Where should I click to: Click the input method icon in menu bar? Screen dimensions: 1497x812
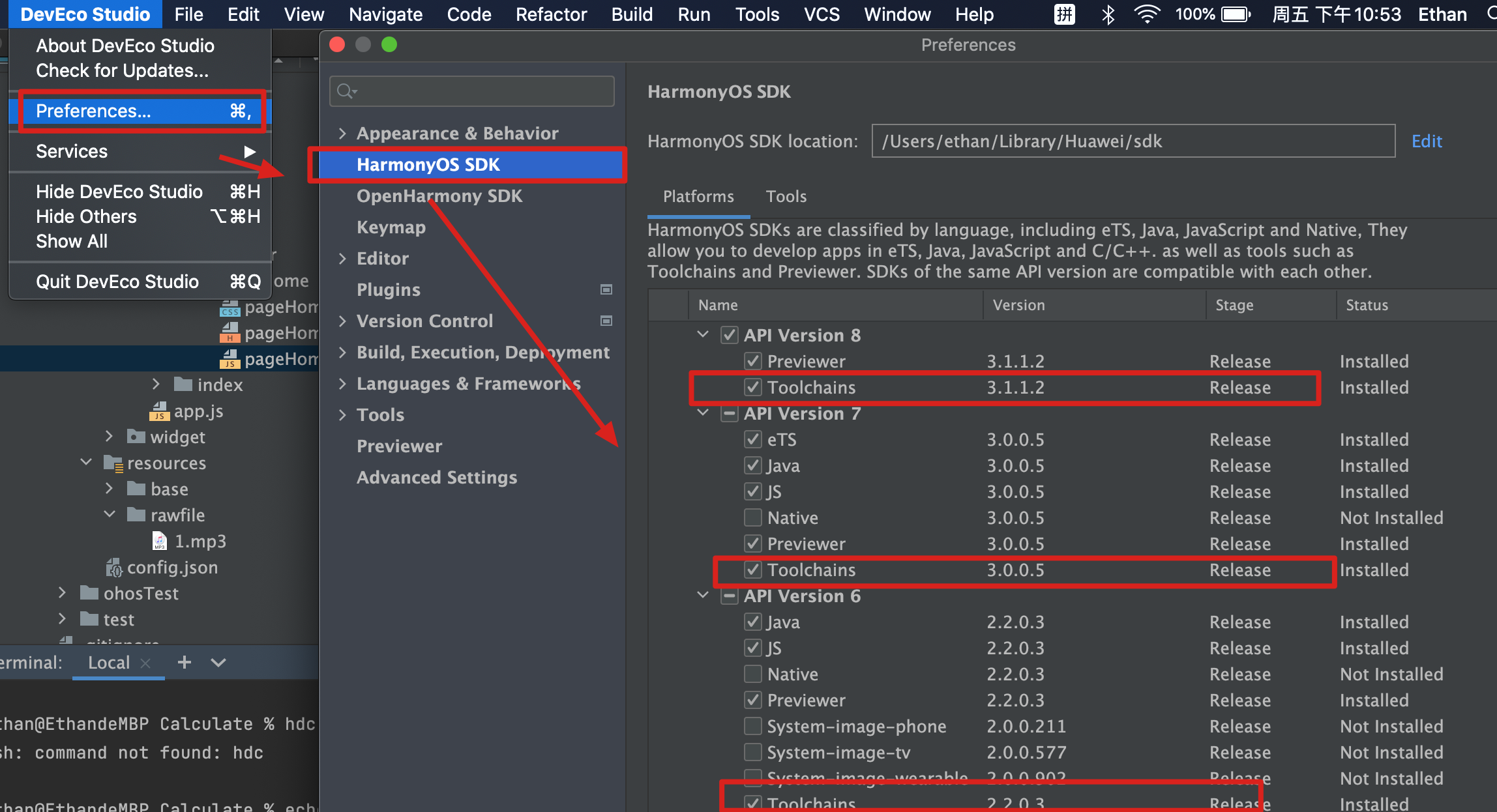pyautogui.click(x=1064, y=14)
